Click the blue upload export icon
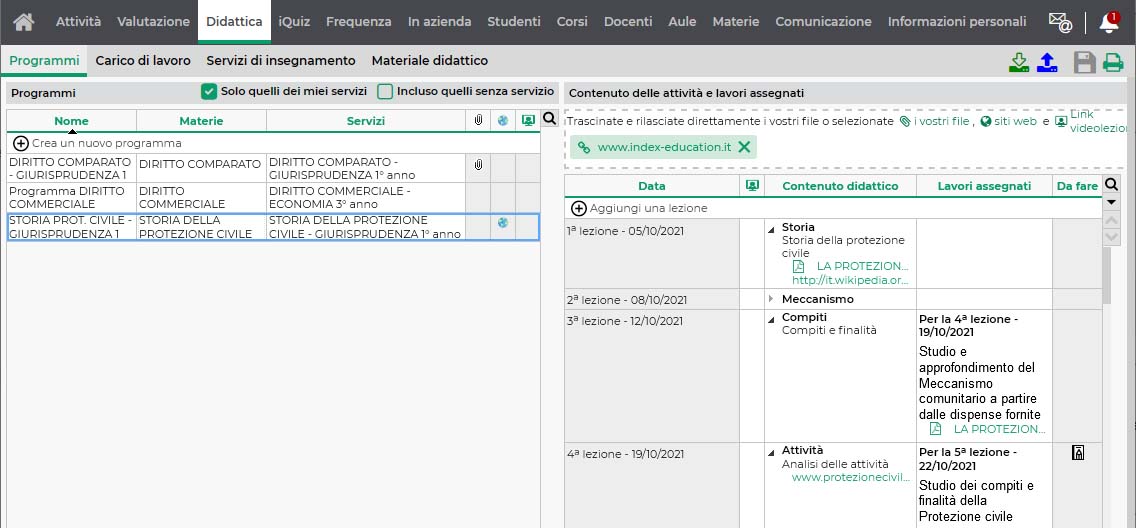Image resolution: width=1136 pixels, height=528 pixels. [1048, 62]
